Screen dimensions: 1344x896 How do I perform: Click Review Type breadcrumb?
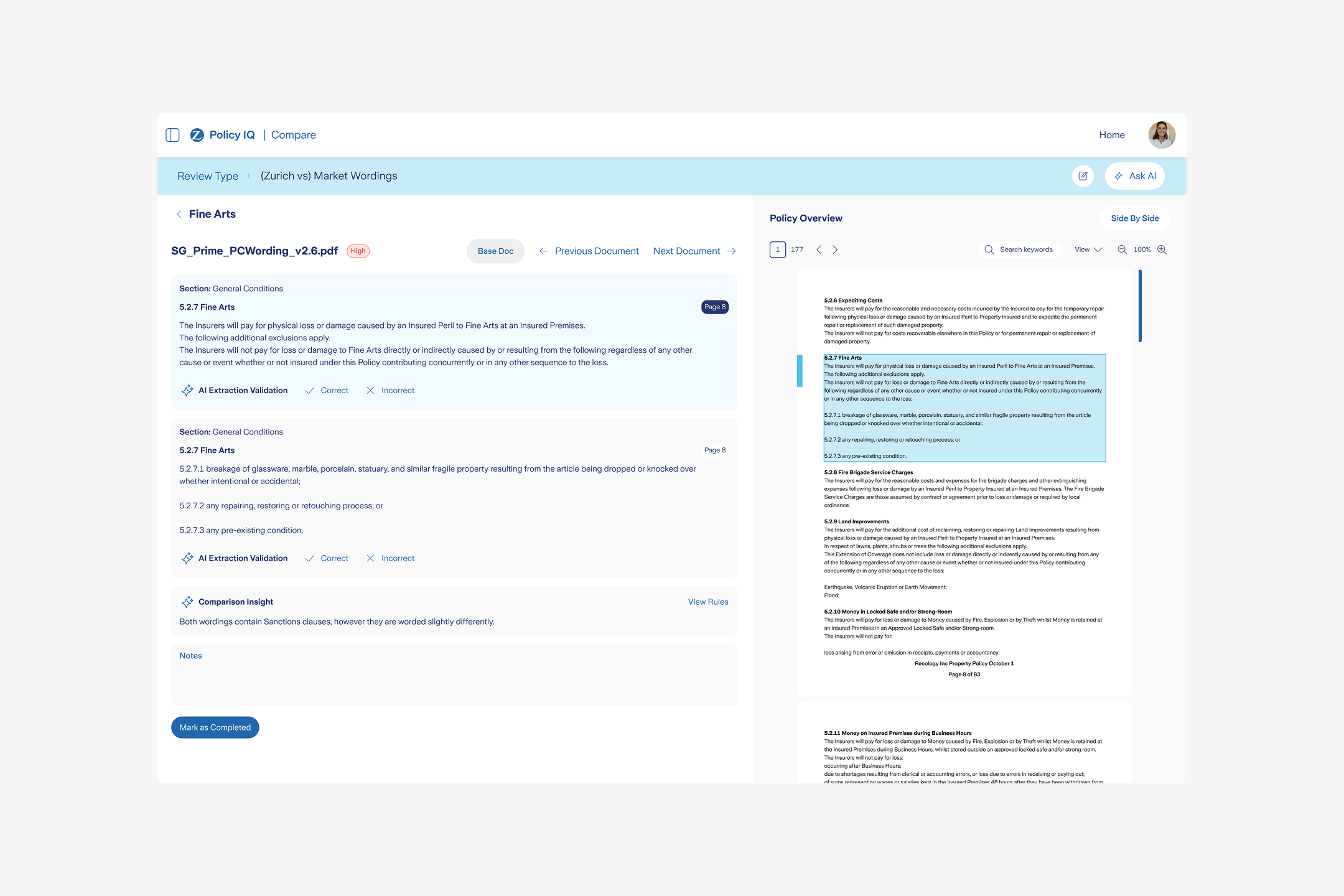(208, 176)
